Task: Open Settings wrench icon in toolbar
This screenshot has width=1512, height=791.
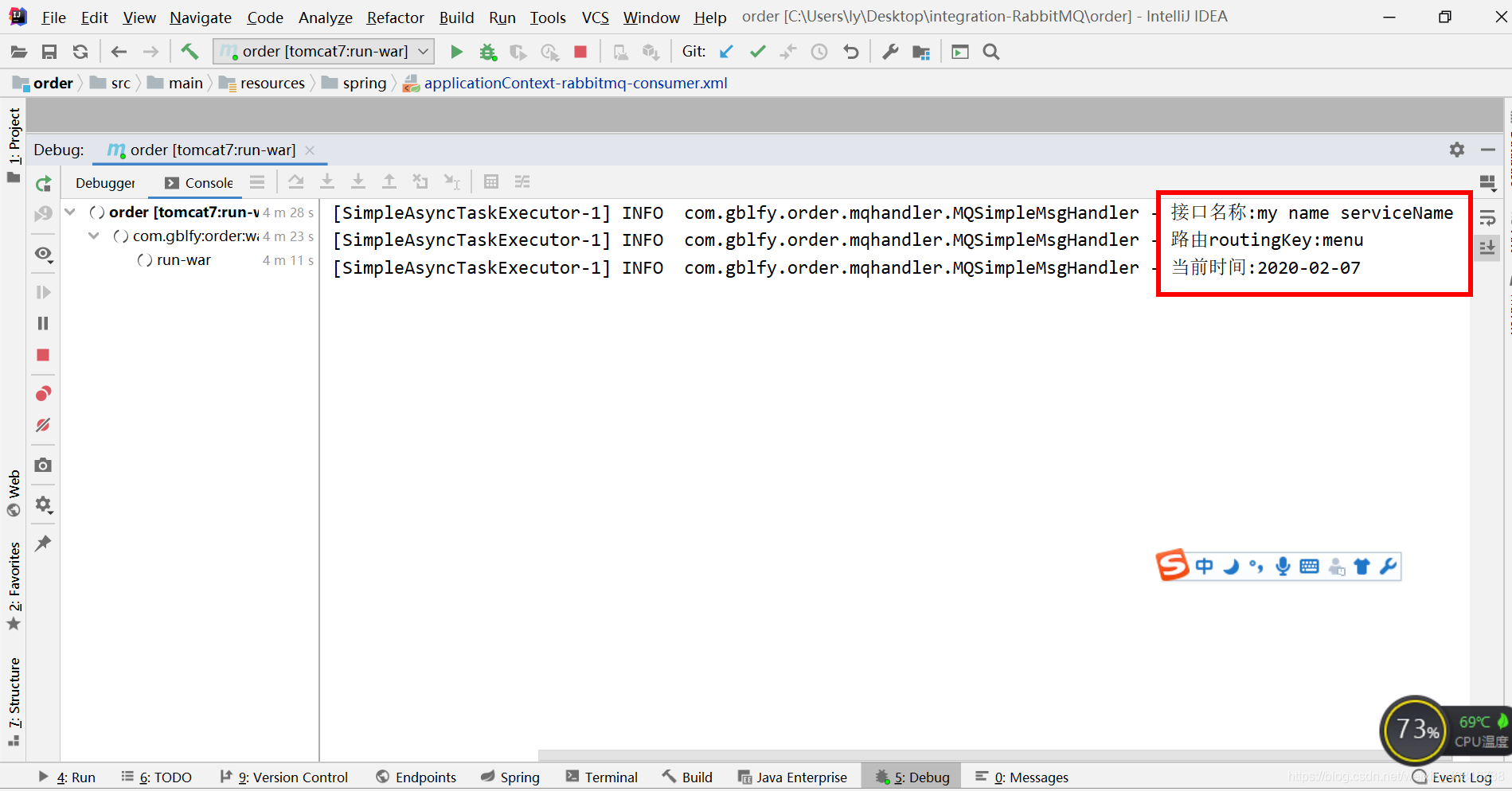Action: click(x=890, y=52)
